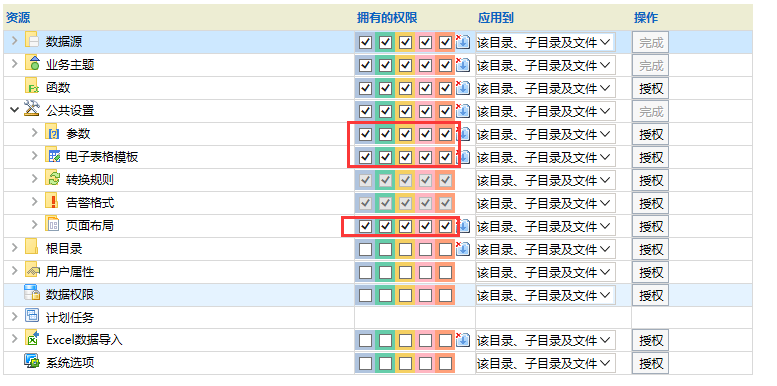The height and width of the screenshot is (386, 777).
Task: Click the clear-permission icon in 业务主题 row
Action: (462, 65)
